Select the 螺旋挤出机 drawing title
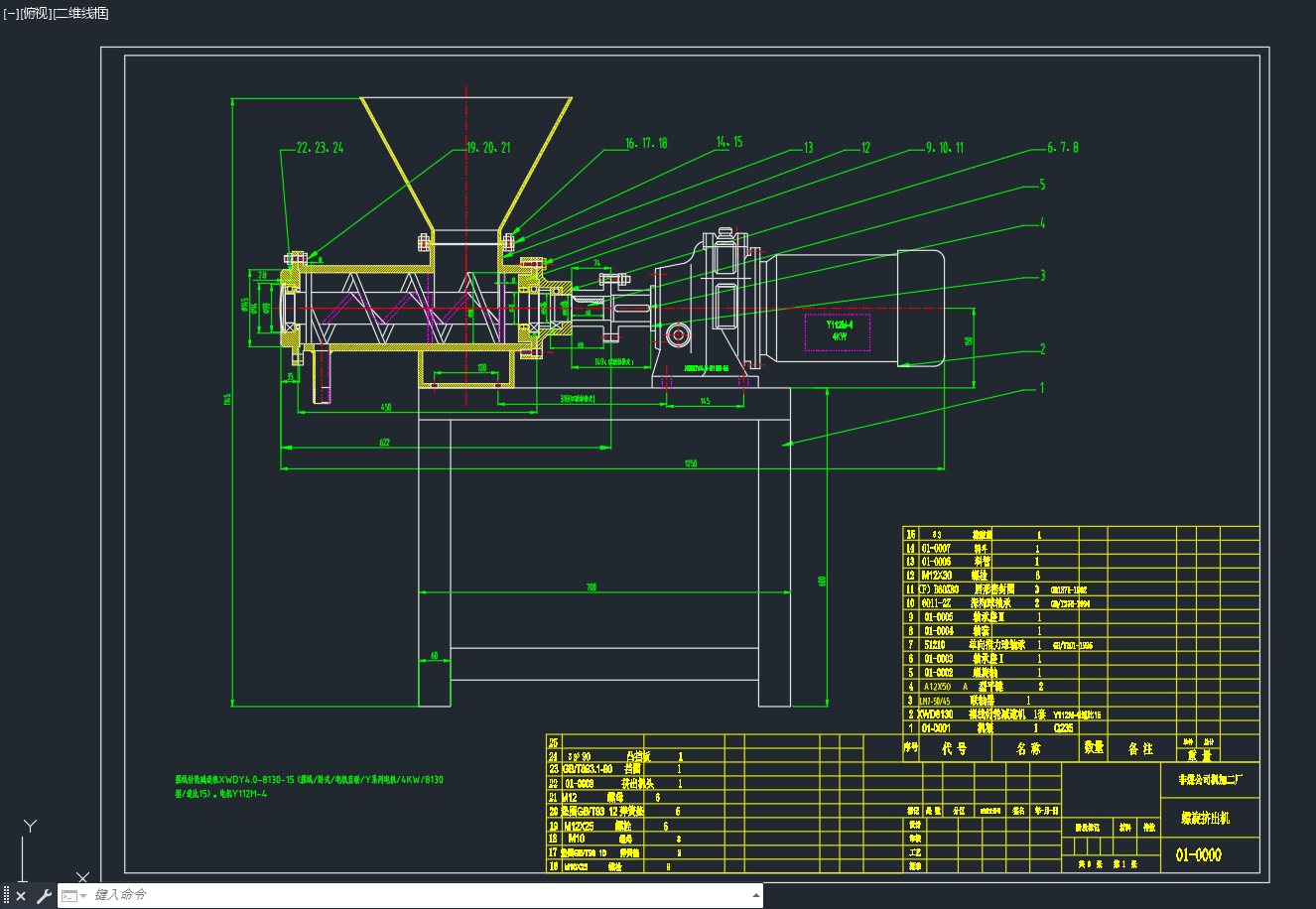 [1205, 818]
